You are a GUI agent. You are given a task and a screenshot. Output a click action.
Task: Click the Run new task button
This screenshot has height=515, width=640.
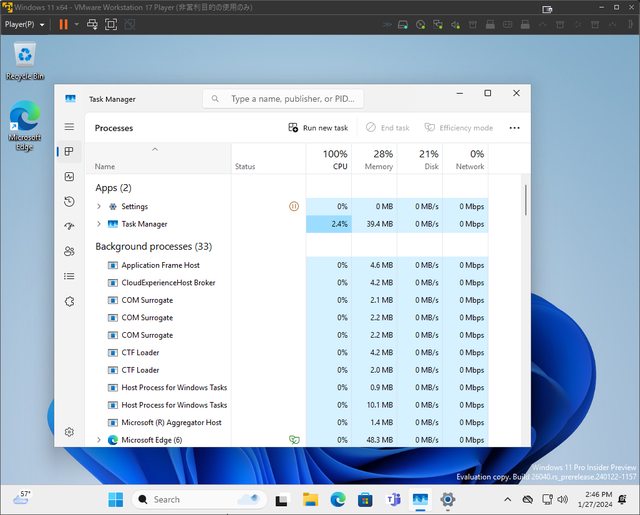pos(318,128)
